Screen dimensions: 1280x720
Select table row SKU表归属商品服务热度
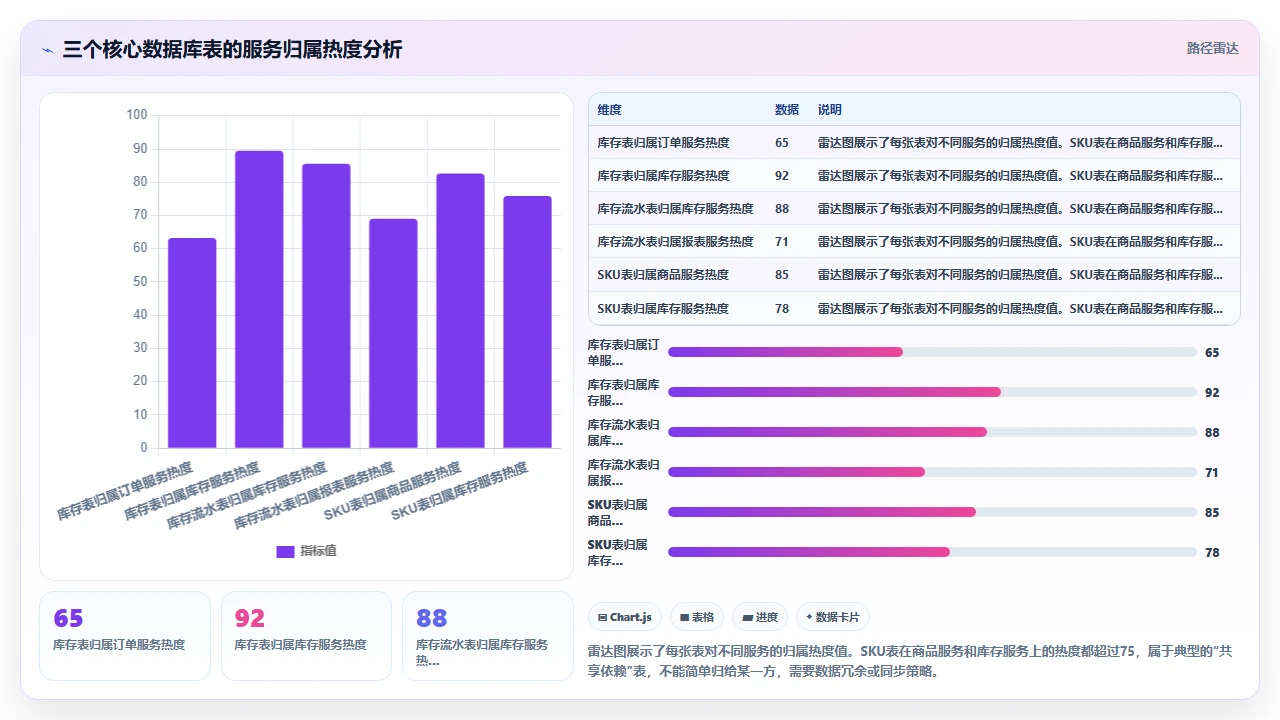pos(914,275)
